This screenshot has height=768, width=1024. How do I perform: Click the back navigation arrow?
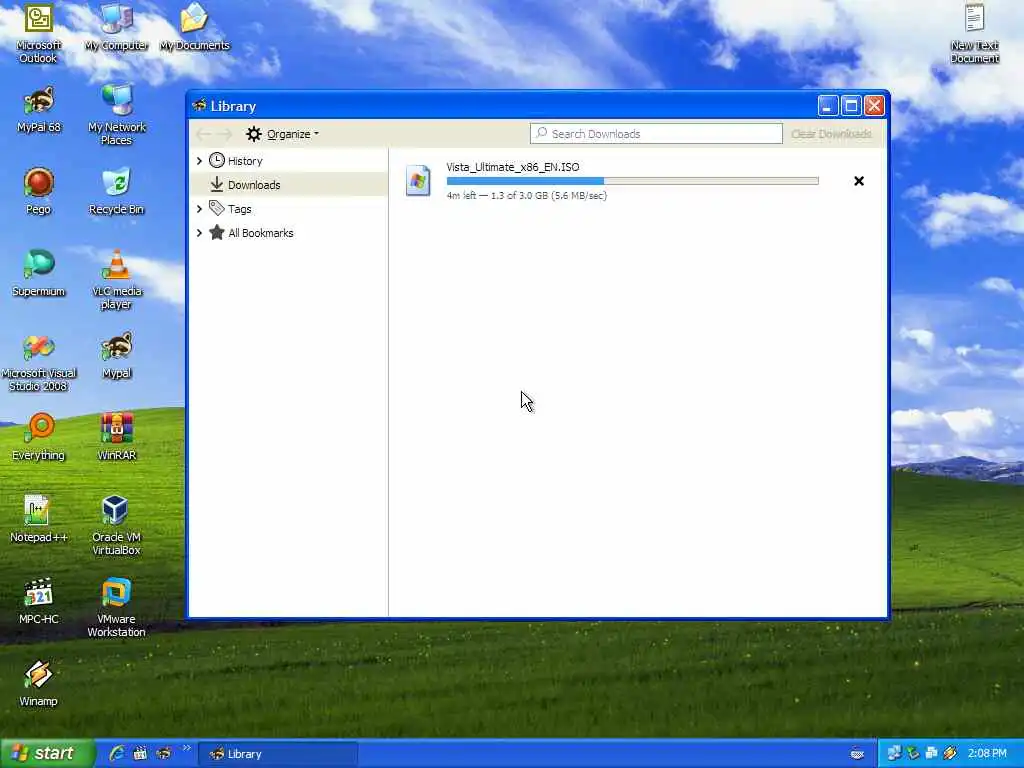pos(204,134)
